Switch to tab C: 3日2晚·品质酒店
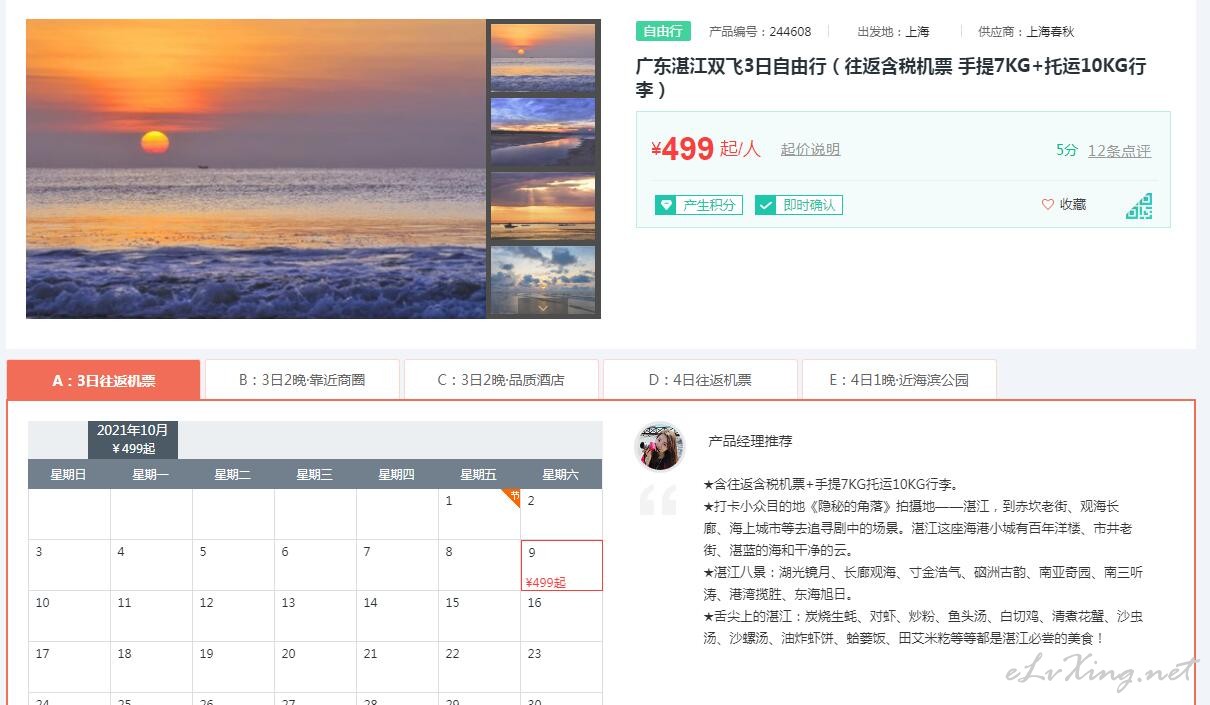This screenshot has height=705, width=1210. coord(501,380)
